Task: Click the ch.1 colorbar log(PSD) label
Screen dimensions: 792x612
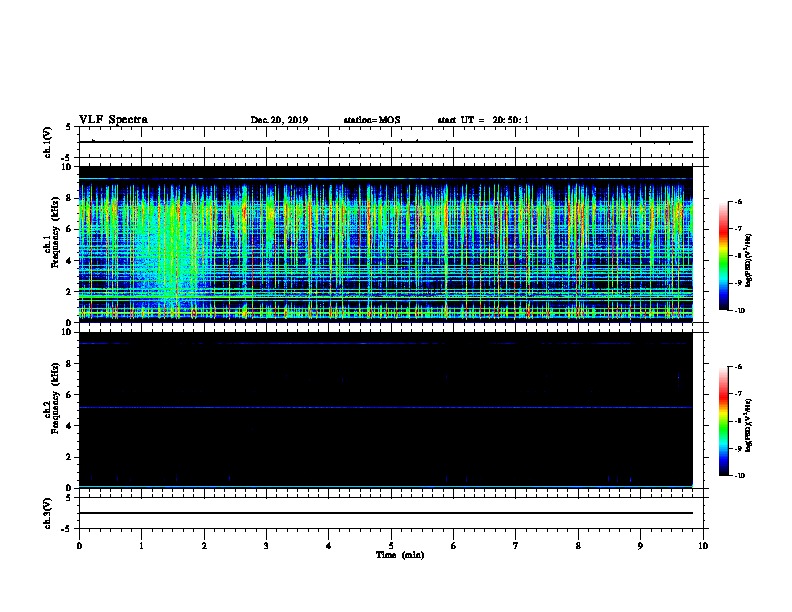Action: pos(748,261)
